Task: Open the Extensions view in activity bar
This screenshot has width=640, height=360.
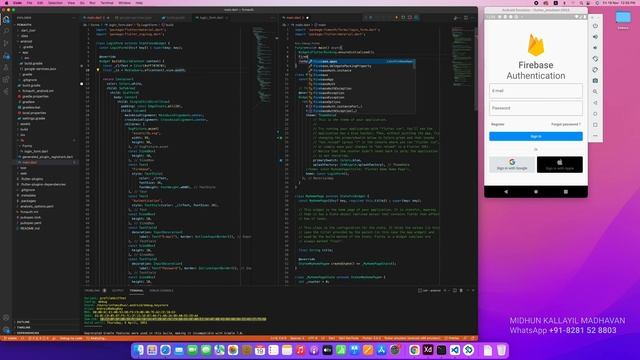Action: (6, 80)
